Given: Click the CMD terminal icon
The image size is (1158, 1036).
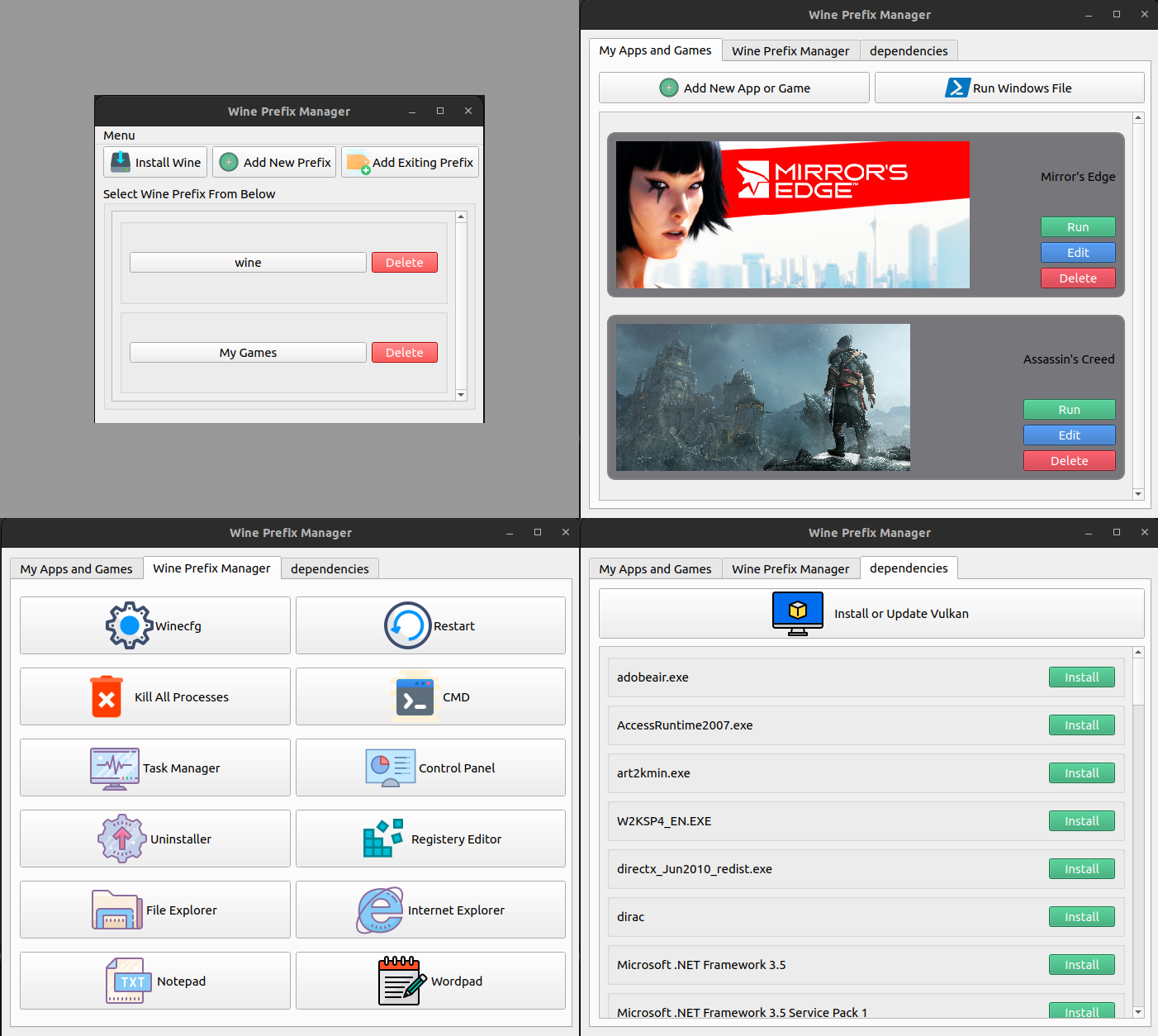Looking at the screenshot, I should point(415,696).
